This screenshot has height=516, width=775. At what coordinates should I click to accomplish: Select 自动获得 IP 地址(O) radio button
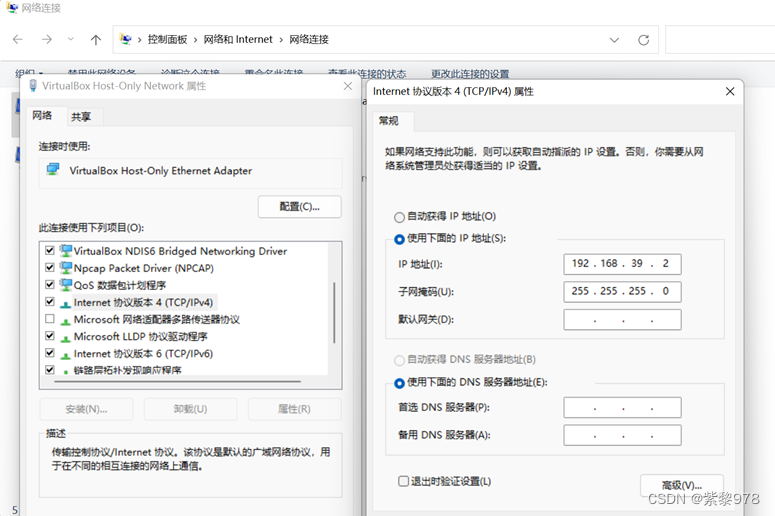click(x=399, y=217)
